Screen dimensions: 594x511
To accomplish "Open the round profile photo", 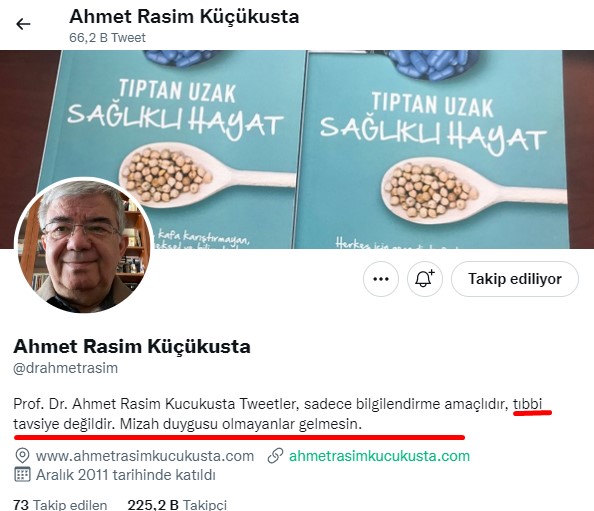I will tap(84, 246).
